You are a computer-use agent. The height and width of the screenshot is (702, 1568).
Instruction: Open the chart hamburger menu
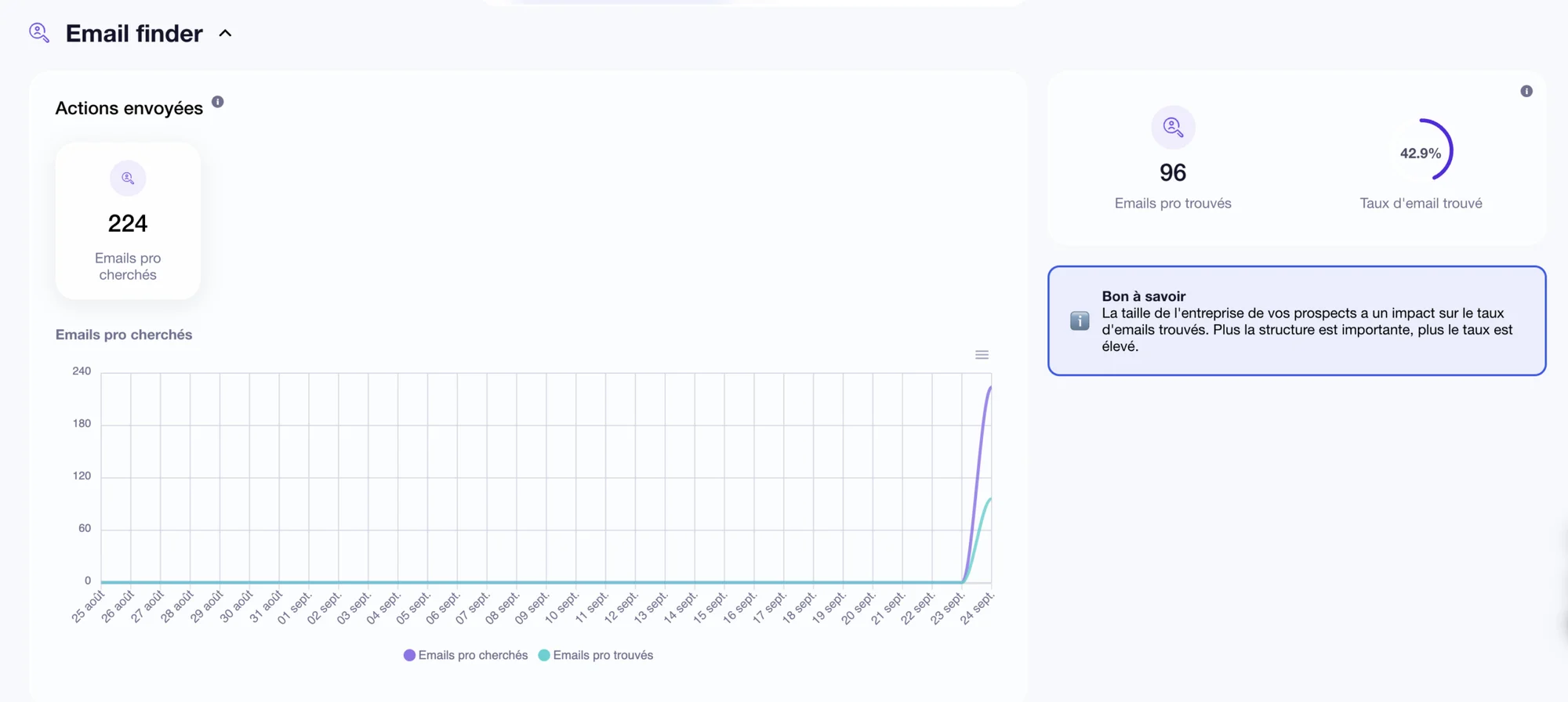tap(982, 355)
